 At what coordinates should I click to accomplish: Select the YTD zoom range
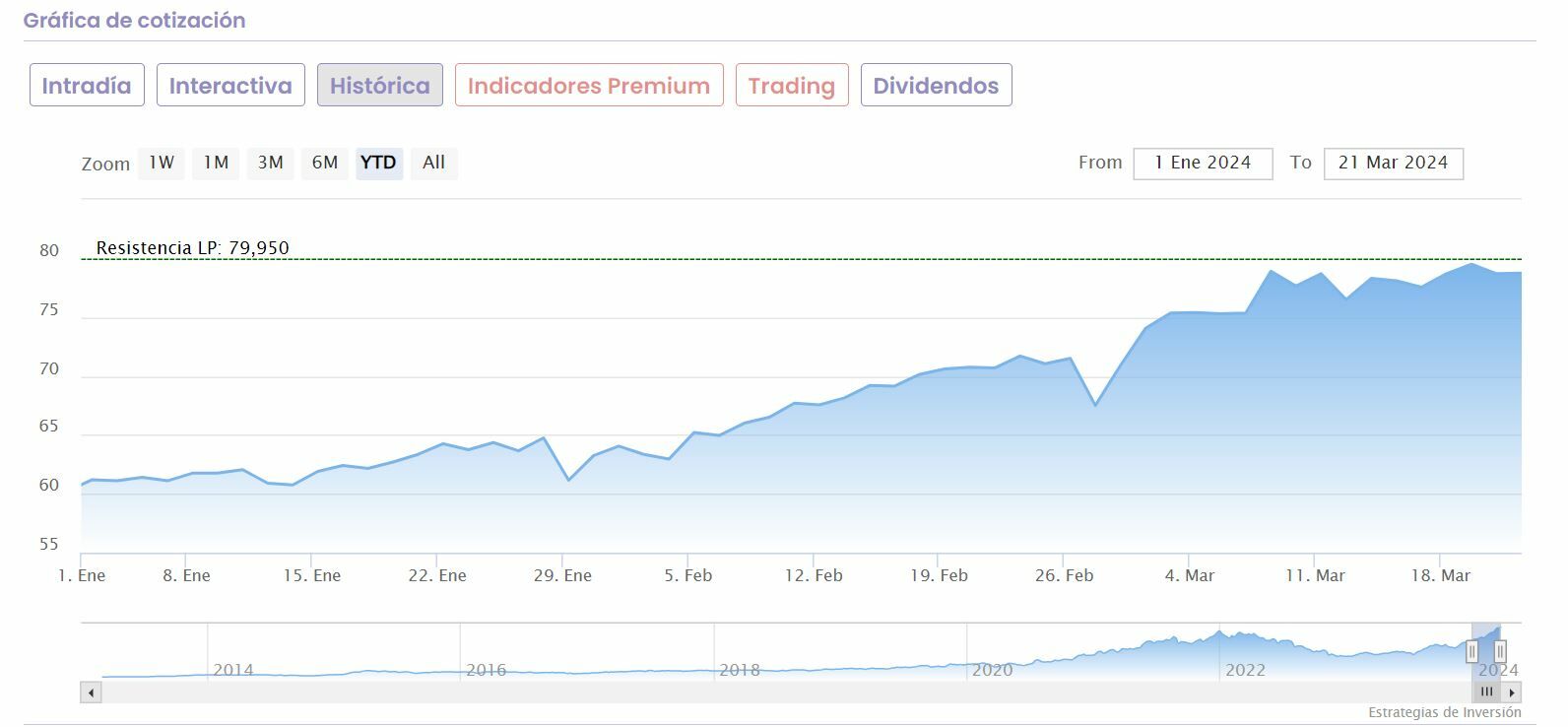pos(378,163)
